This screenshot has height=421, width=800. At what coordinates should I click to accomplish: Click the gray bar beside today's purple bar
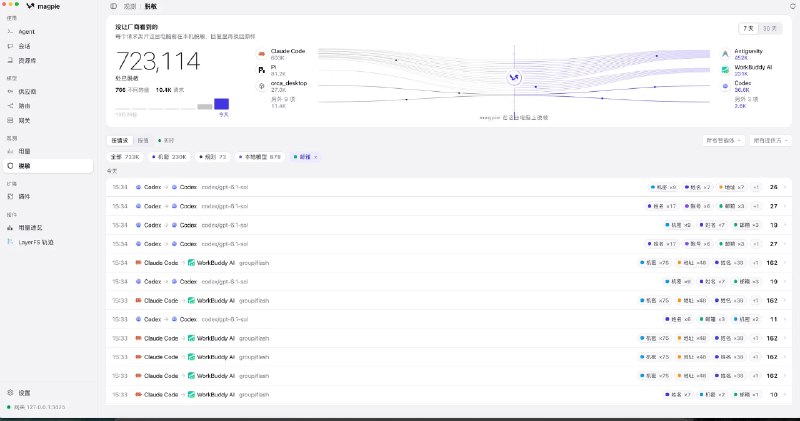[x=205, y=107]
